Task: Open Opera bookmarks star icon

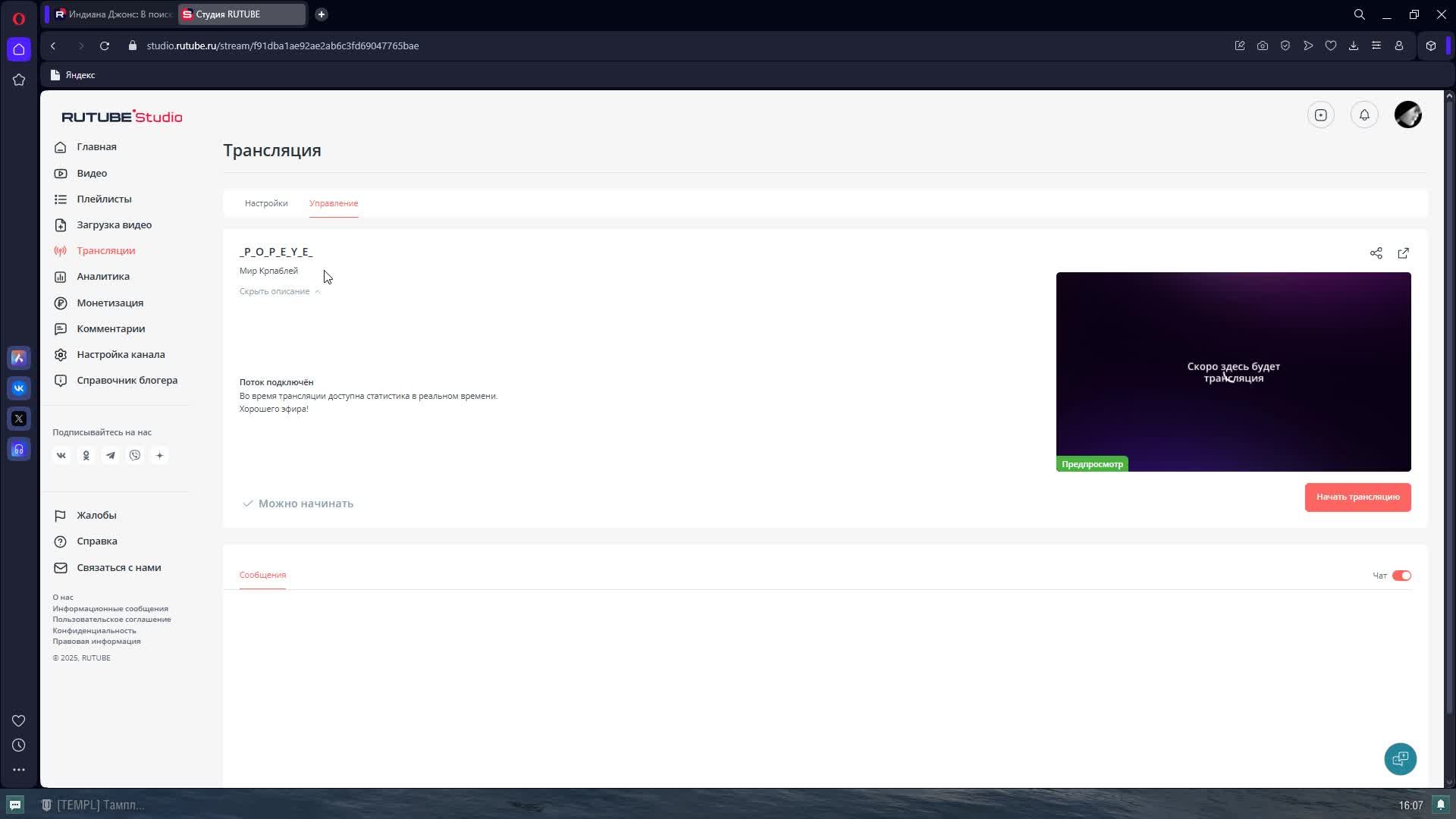Action: (x=19, y=80)
